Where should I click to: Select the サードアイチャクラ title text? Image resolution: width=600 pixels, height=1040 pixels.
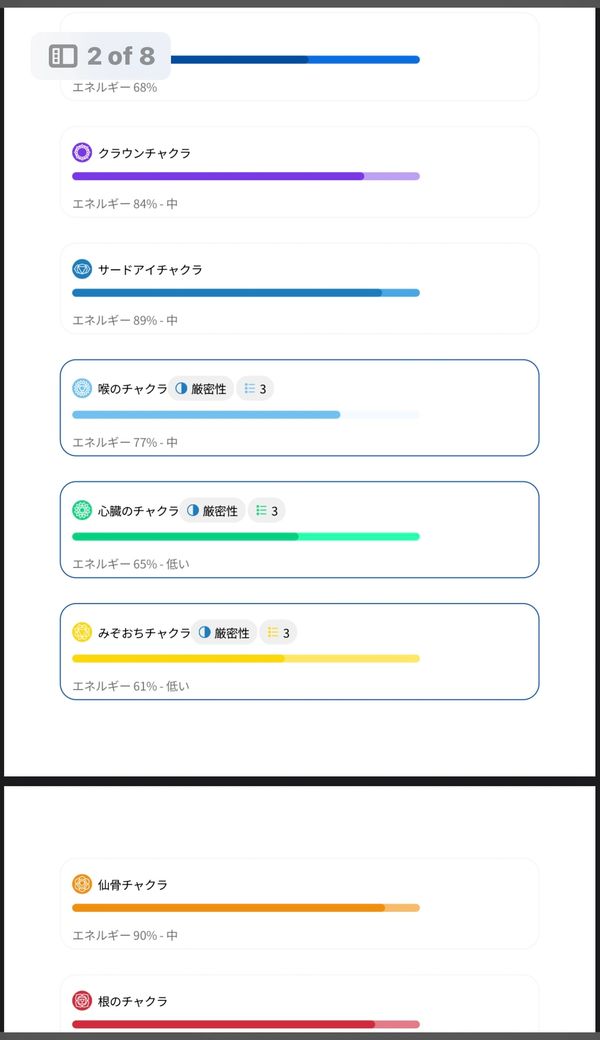[x=150, y=269]
